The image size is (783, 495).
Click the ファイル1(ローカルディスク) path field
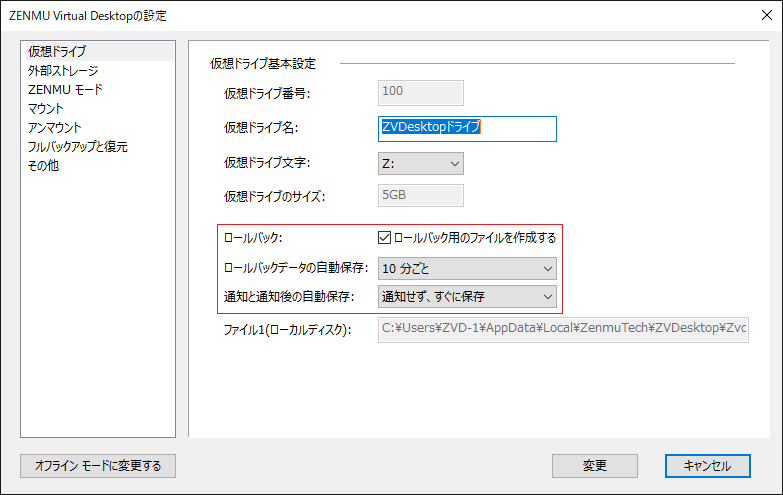point(563,330)
